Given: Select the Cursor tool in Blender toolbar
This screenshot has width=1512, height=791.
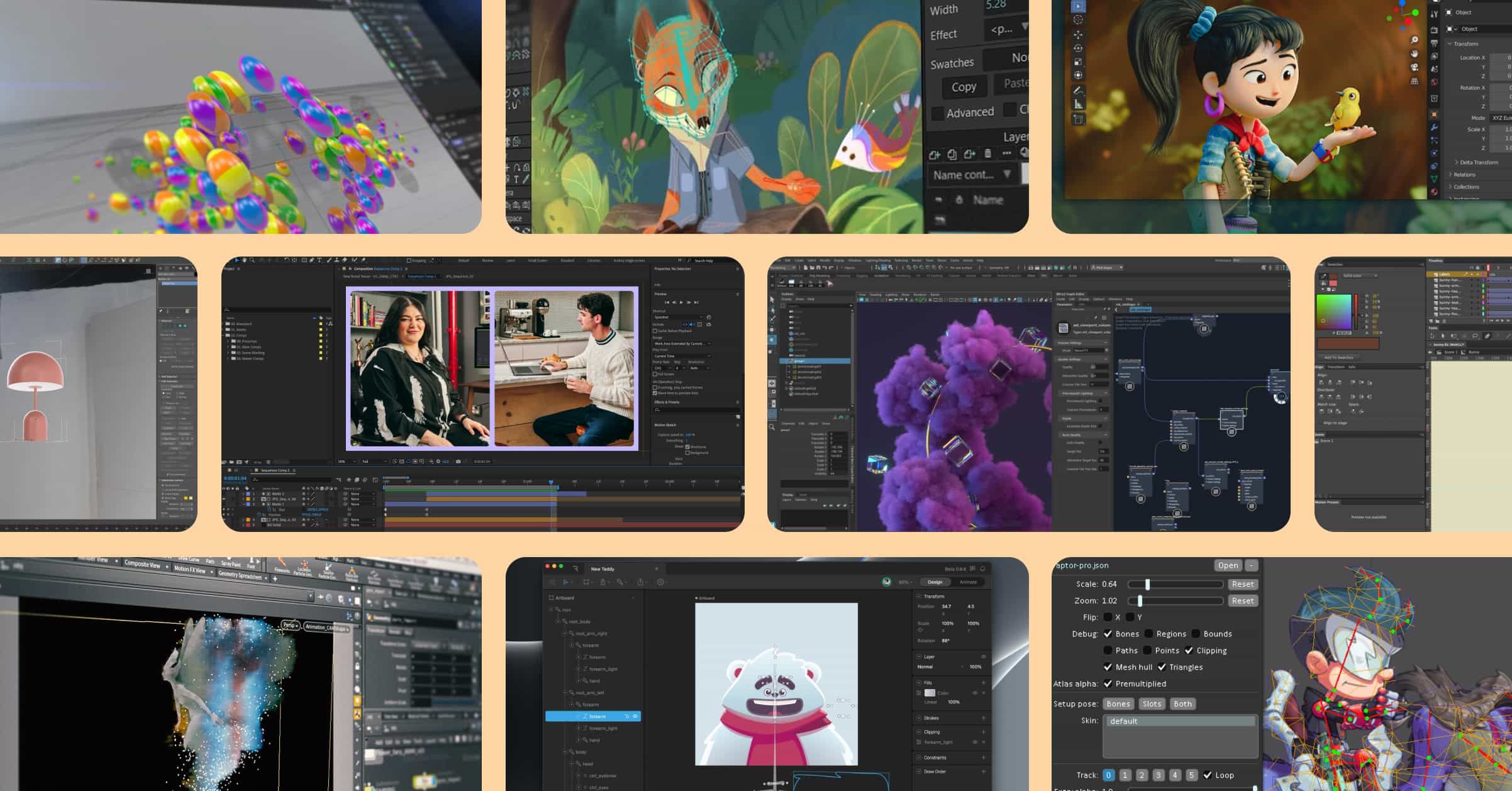Looking at the screenshot, I should click(1078, 20).
